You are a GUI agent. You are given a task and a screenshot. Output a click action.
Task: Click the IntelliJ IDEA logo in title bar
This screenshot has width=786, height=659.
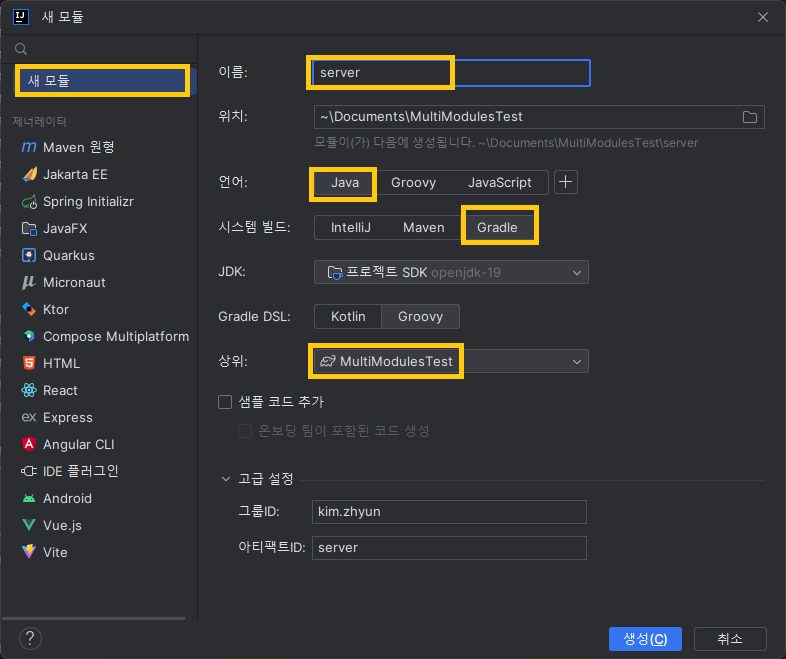pyautogui.click(x=21, y=17)
